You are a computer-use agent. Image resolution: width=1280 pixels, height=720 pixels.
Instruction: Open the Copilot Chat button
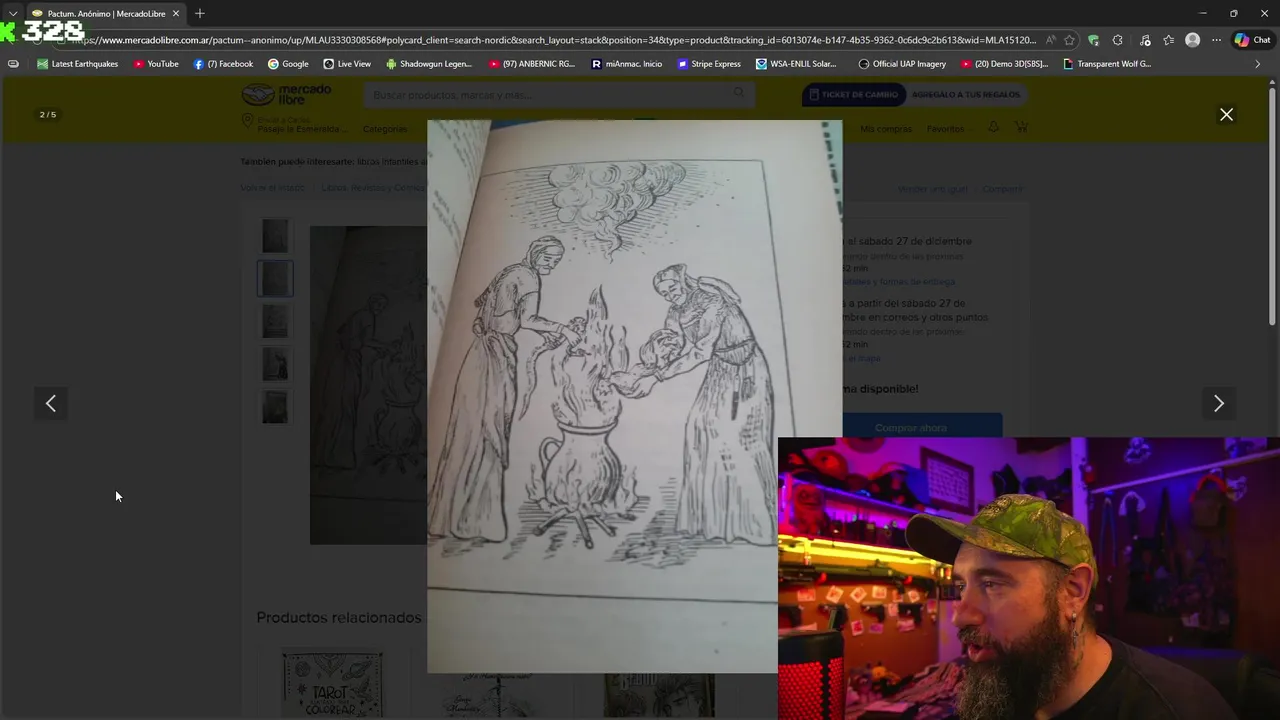tap(1252, 40)
